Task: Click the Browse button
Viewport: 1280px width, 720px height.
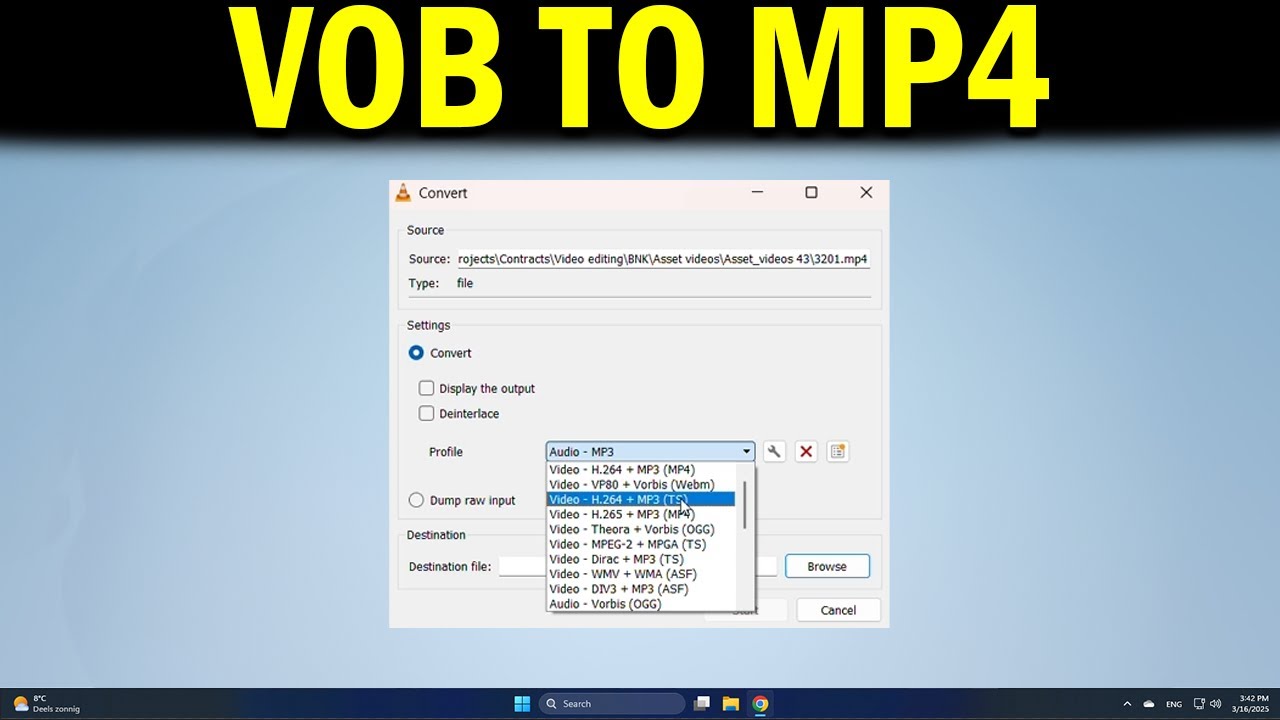Action: click(x=827, y=566)
